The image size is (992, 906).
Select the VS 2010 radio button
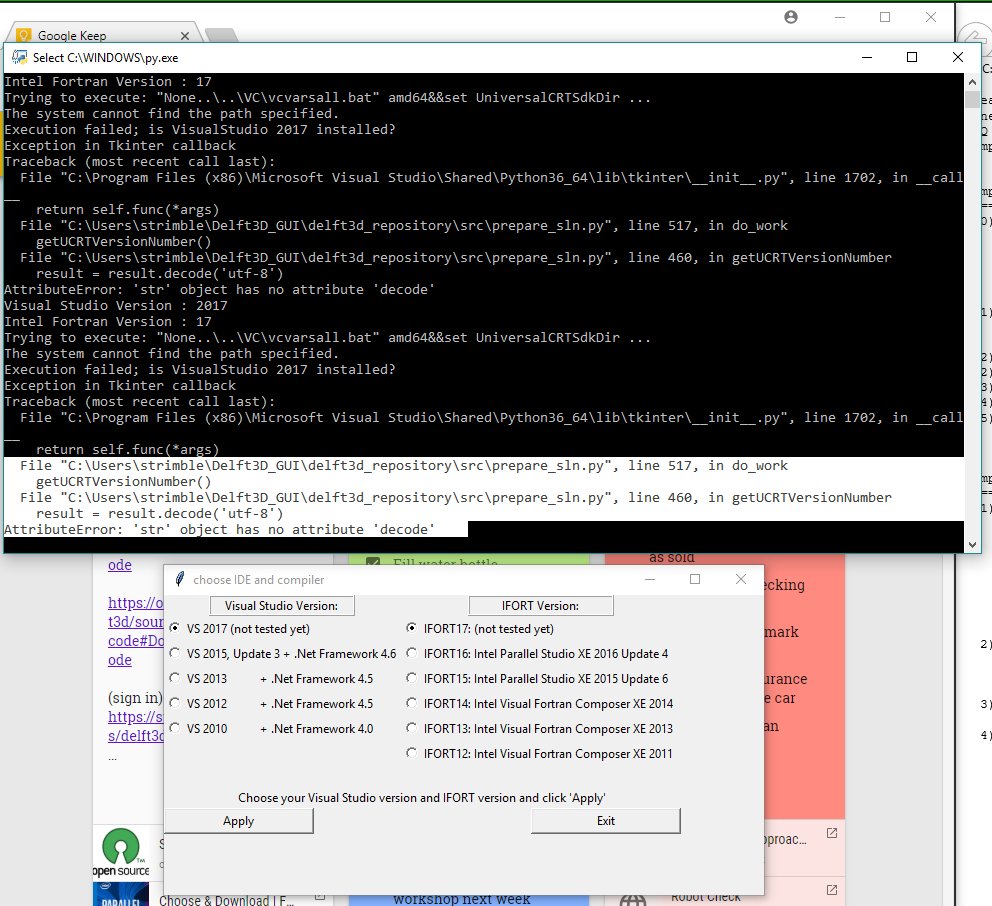click(175, 728)
